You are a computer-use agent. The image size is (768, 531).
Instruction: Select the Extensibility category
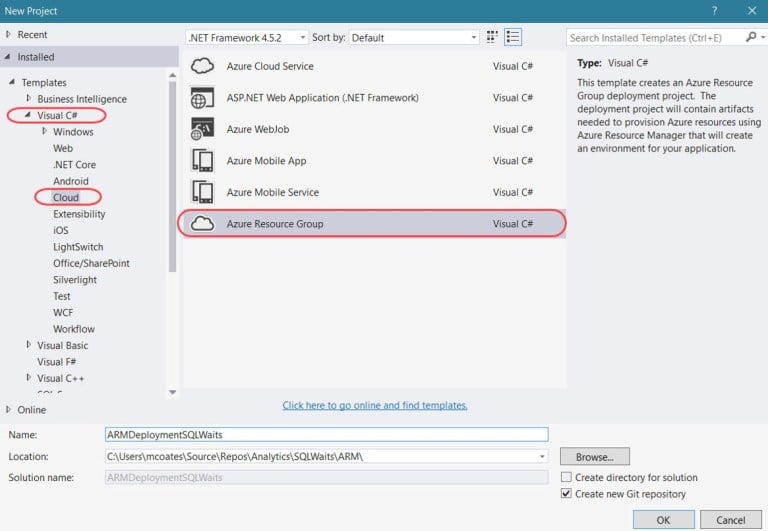point(79,214)
